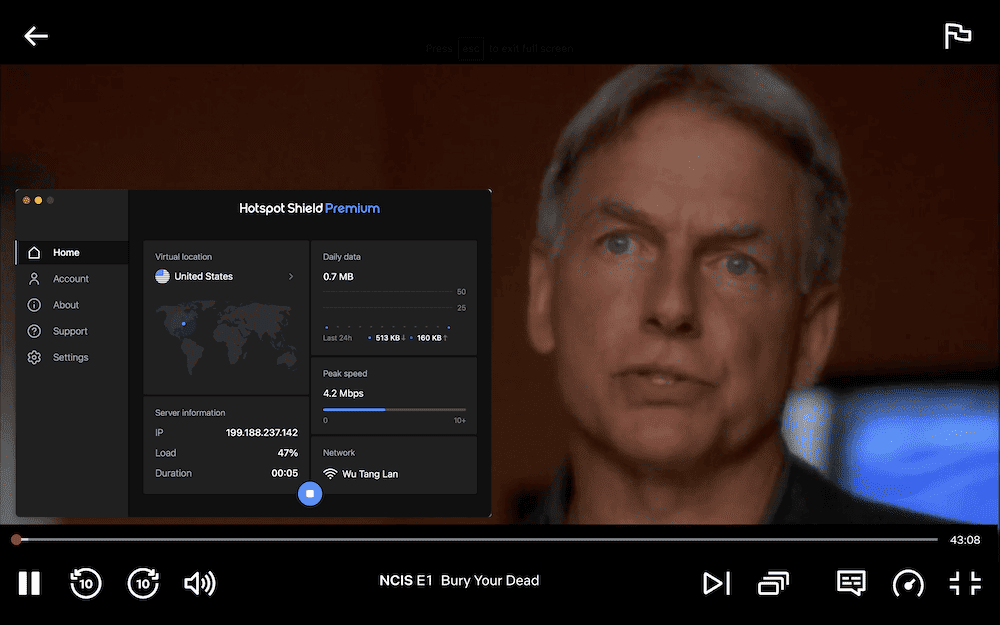Screen dimensions: 1000x625
Task: Click the Daily data value 0.7 MB
Action: point(338,276)
